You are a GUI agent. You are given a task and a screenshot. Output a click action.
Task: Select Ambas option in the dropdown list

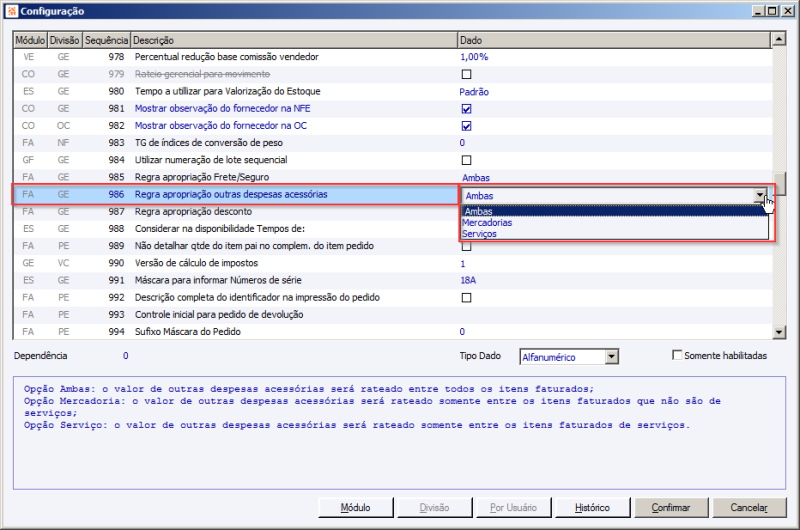pos(614,211)
